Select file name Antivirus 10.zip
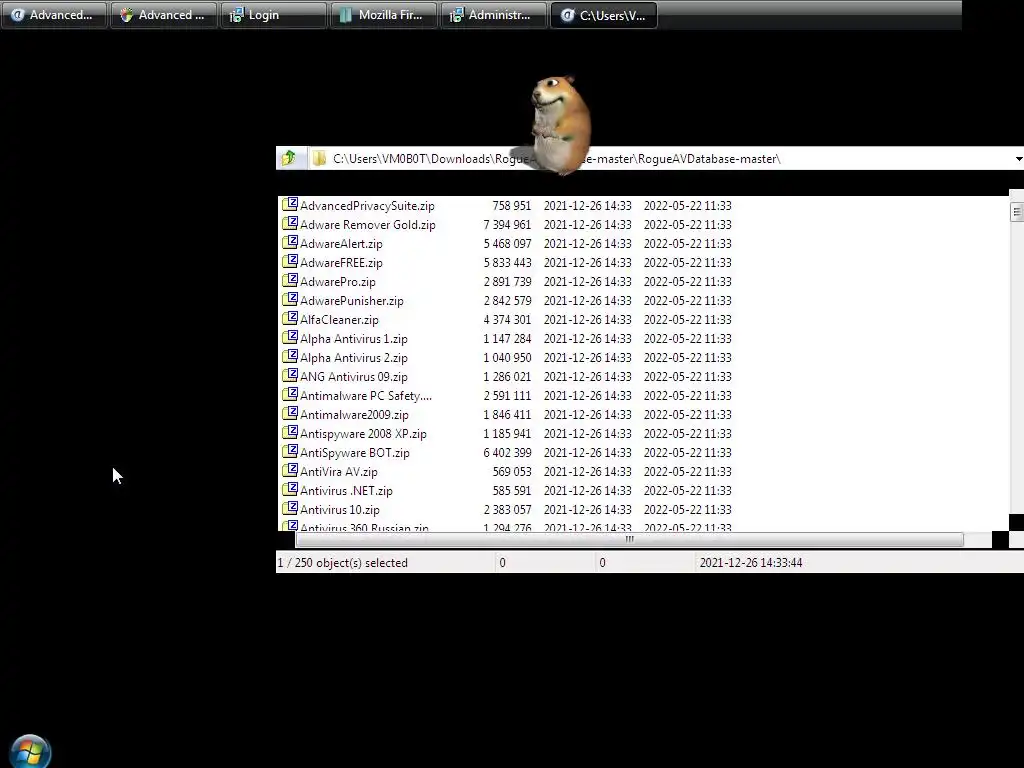 tap(340, 509)
